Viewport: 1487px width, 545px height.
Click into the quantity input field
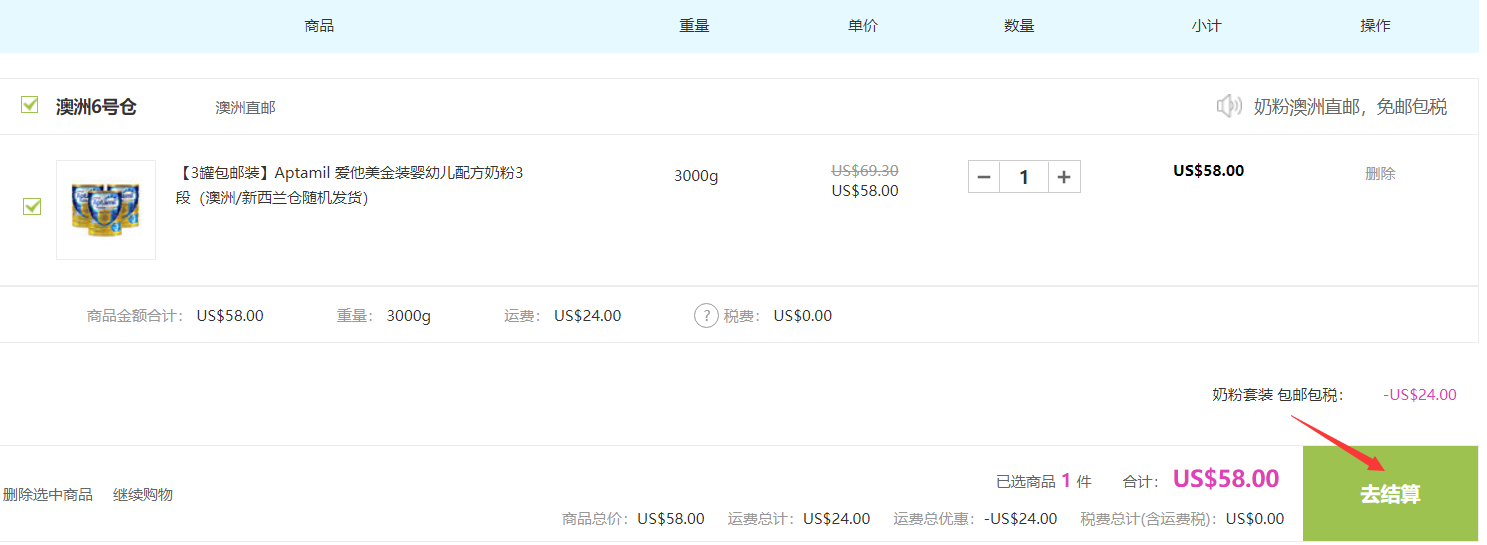pyautogui.click(x=1023, y=177)
